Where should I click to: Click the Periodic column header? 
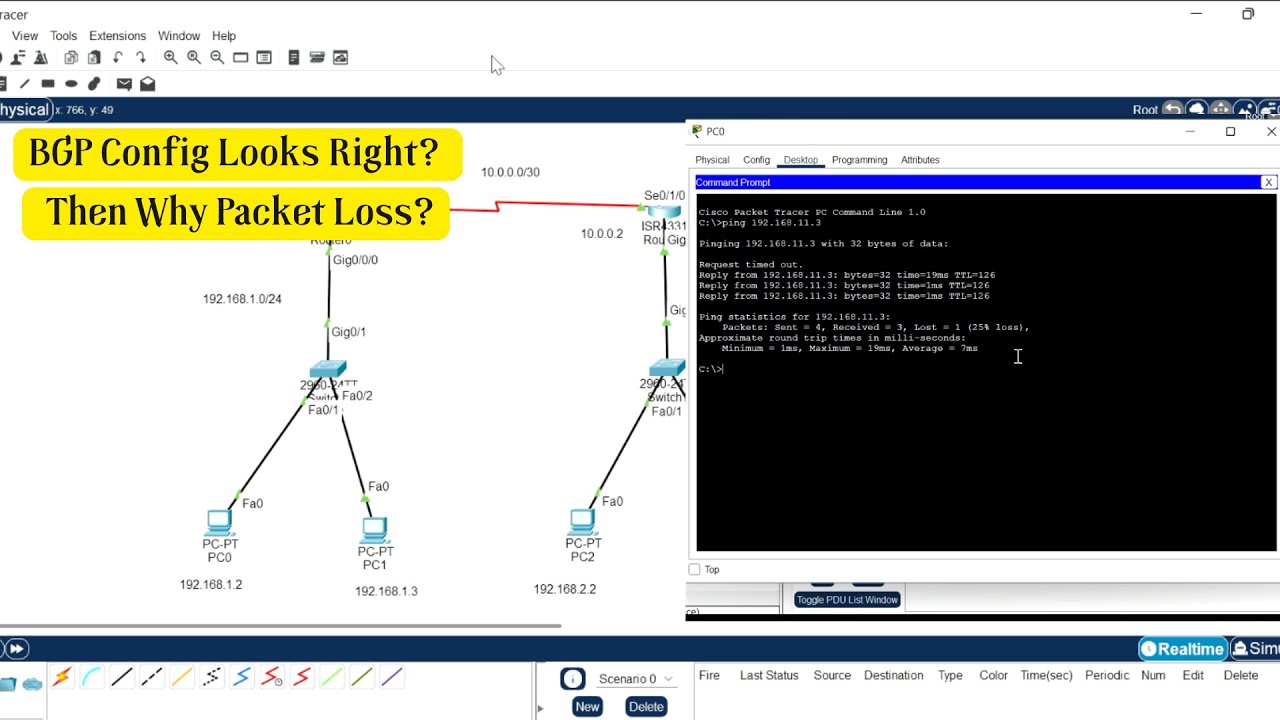pos(1107,675)
